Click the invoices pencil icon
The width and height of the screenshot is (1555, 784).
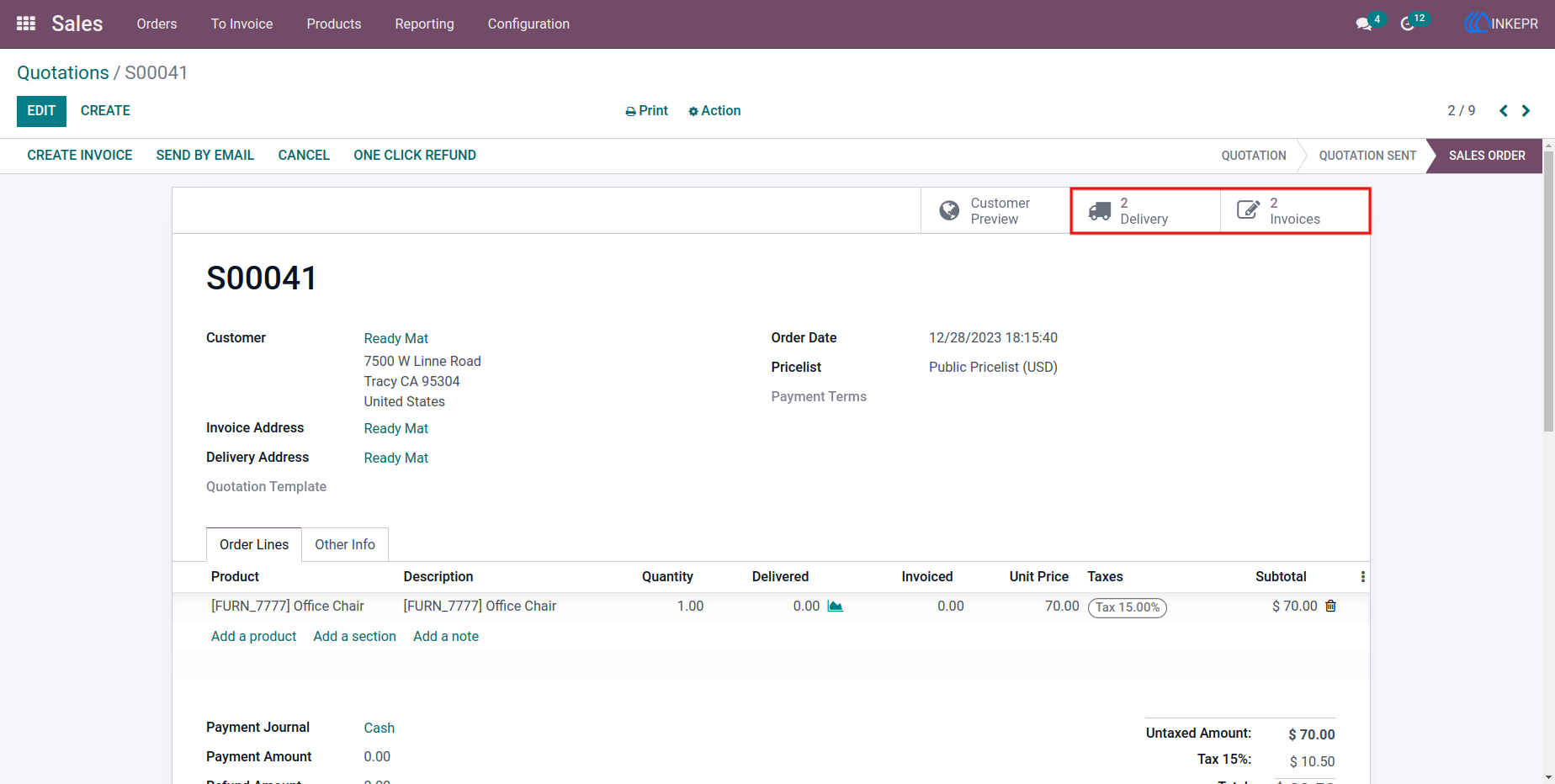tap(1249, 210)
